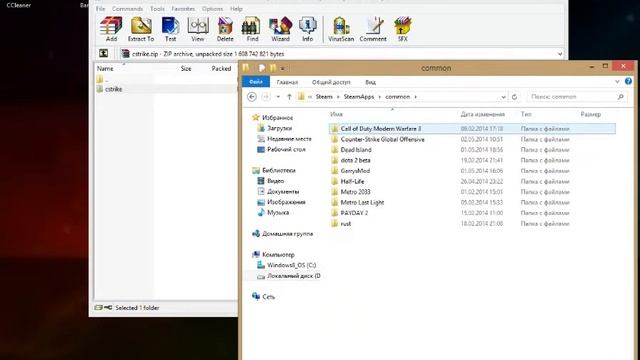Open the Find binoculars tool in WinRAR
The image size is (640, 360).
(252, 29)
